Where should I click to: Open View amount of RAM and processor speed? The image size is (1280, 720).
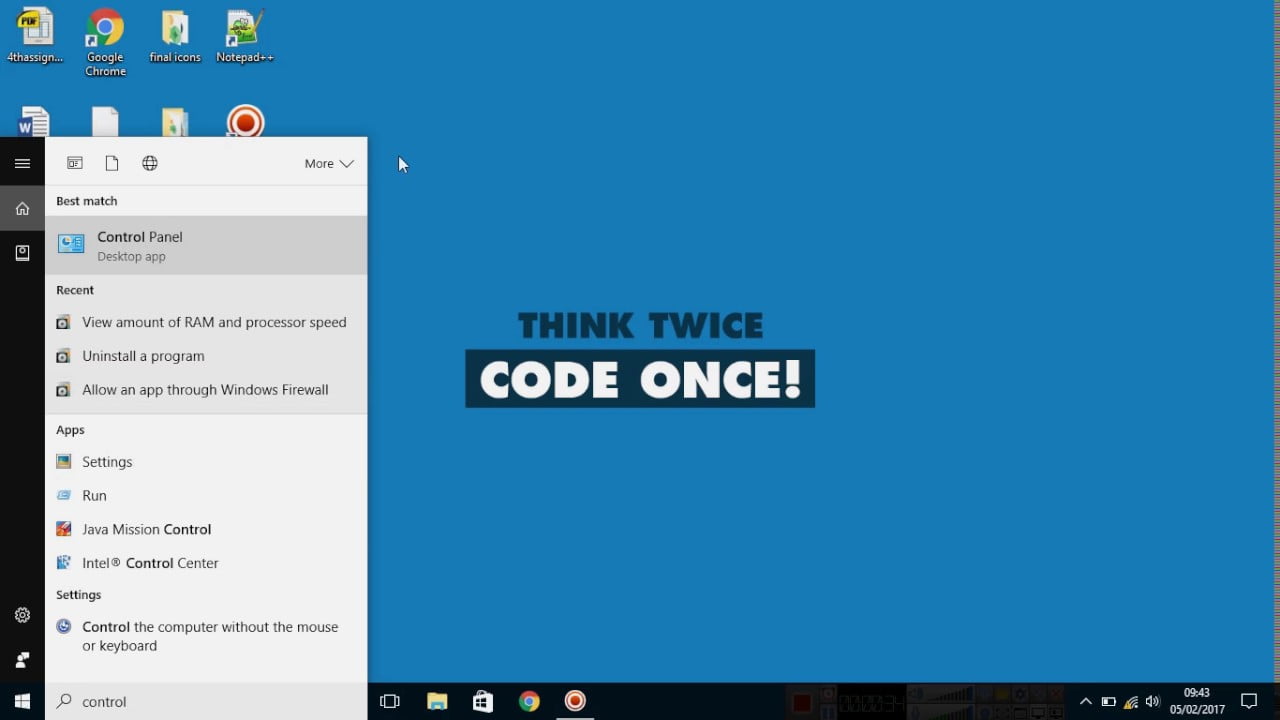click(213, 322)
